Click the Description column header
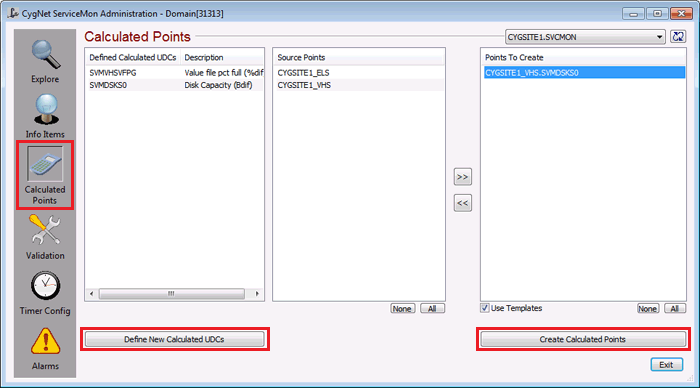700x388 pixels. coord(222,57)
